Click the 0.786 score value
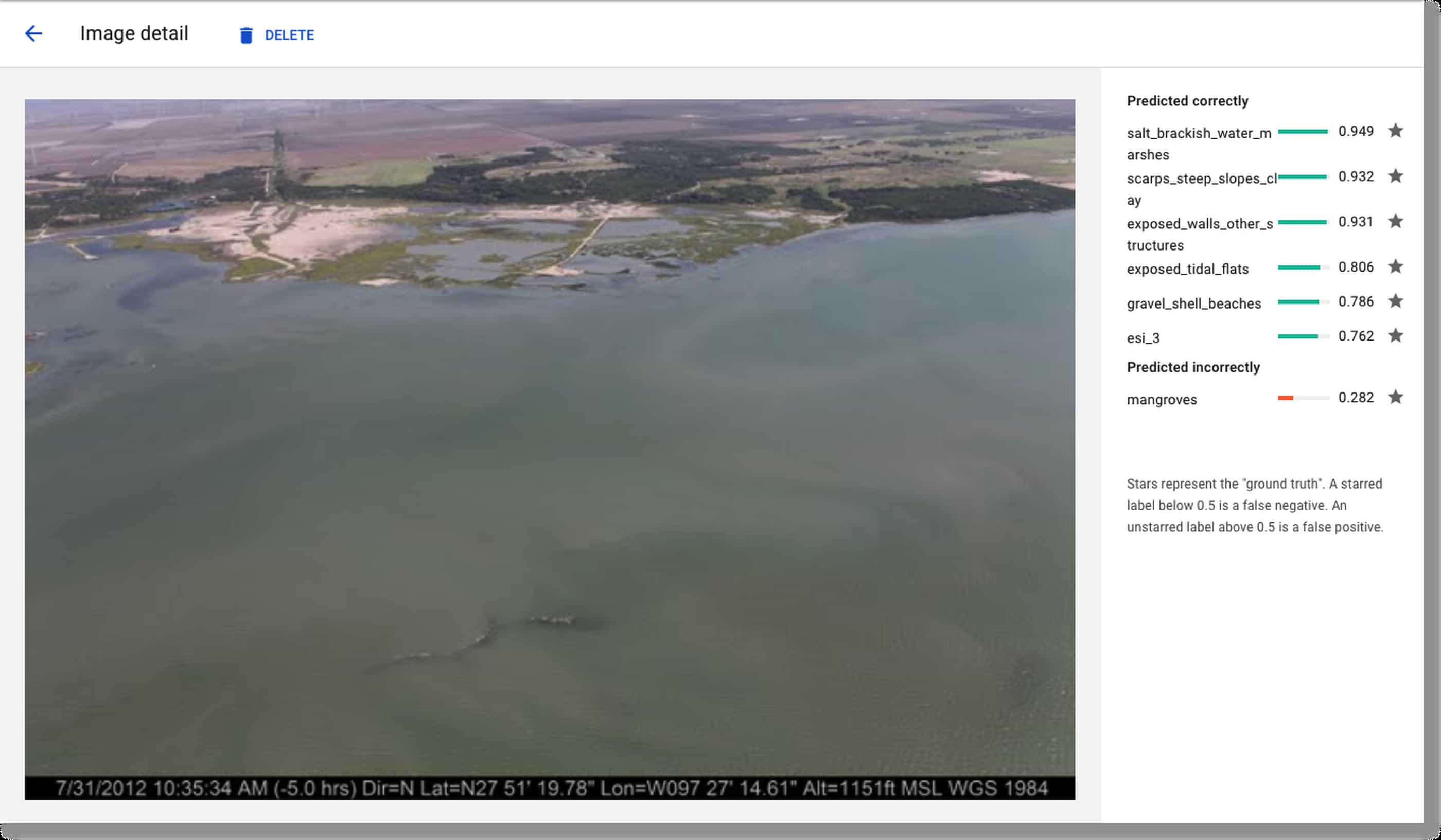 click(1356, 301)
